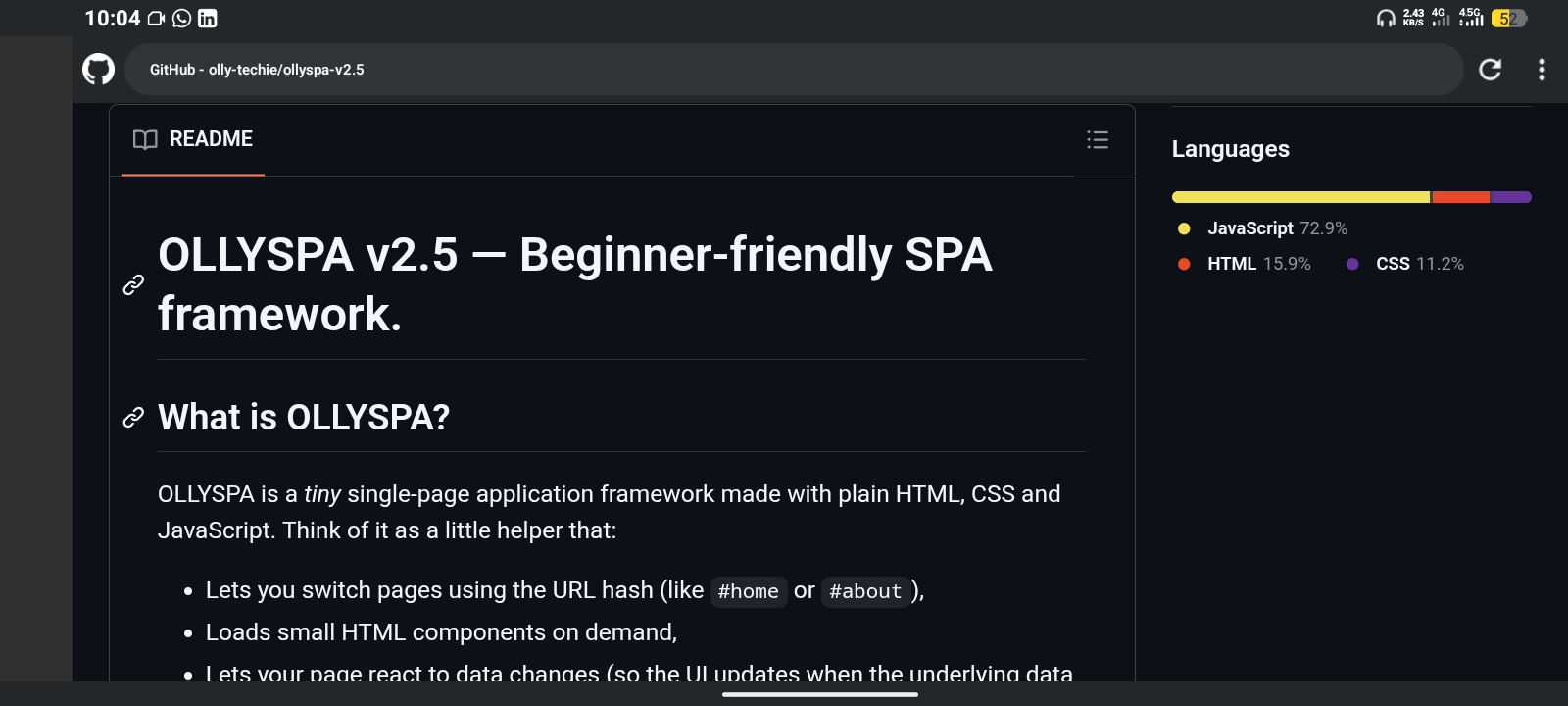Click the purple CSS segment of language bar

coord(1511,197)
